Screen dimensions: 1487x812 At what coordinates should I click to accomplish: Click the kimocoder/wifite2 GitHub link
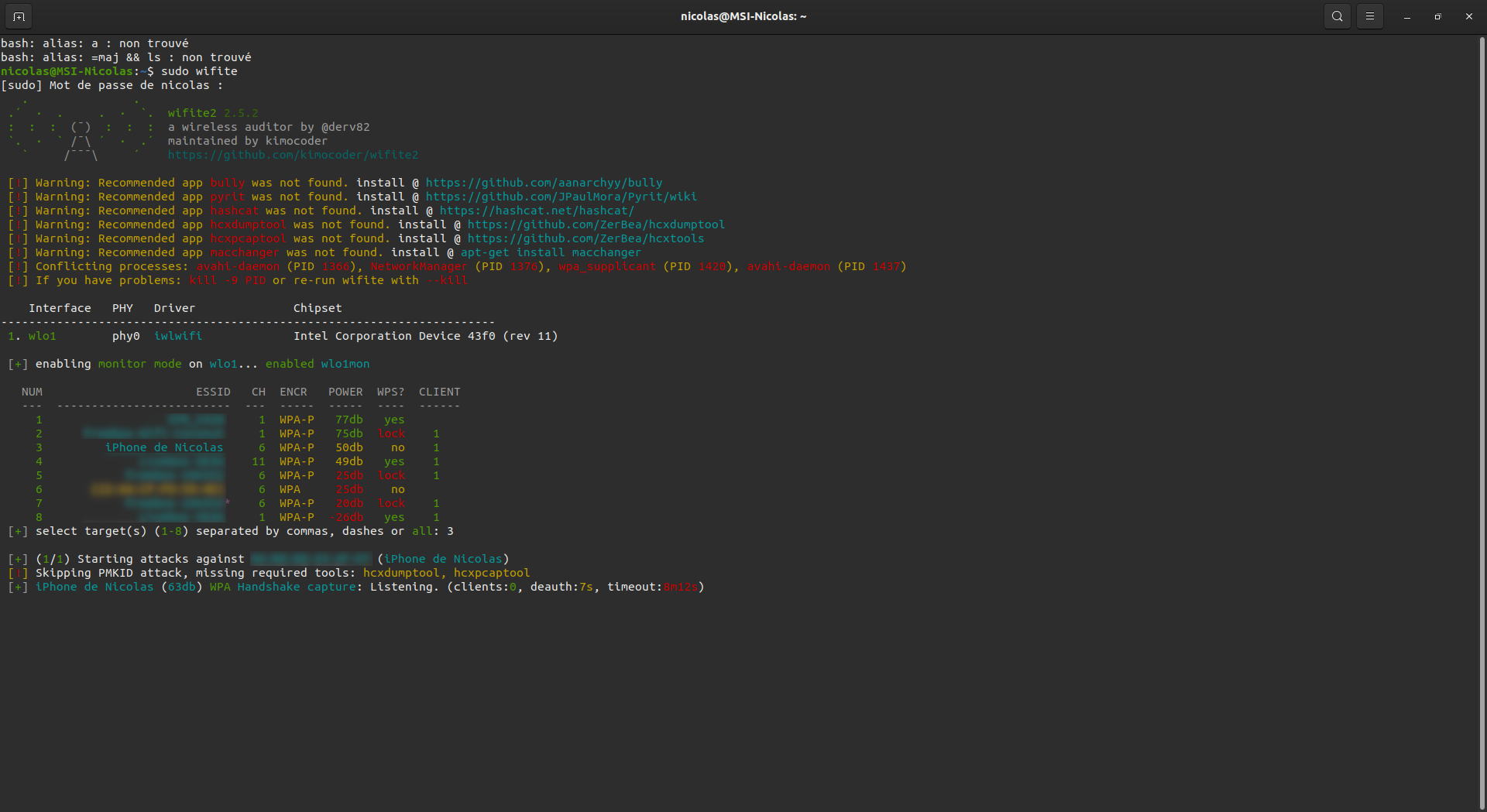tap(293, 155)
